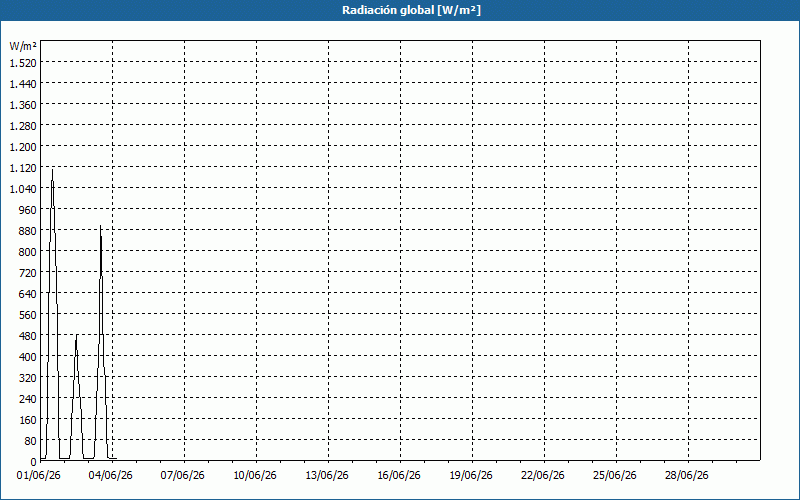Click the highest radiation peak near 1.120

(x=53, y=170)
